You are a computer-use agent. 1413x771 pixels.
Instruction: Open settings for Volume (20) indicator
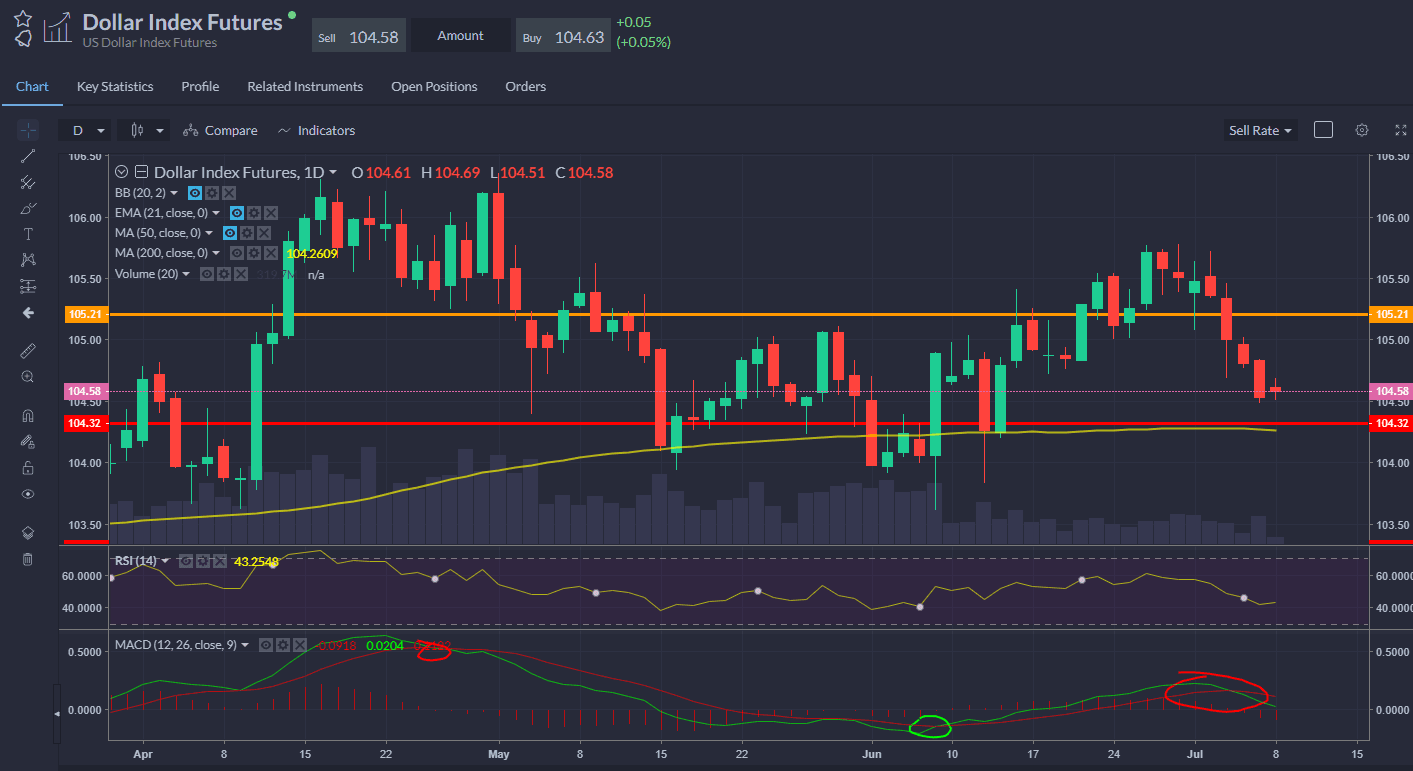[x=224, y=273]
